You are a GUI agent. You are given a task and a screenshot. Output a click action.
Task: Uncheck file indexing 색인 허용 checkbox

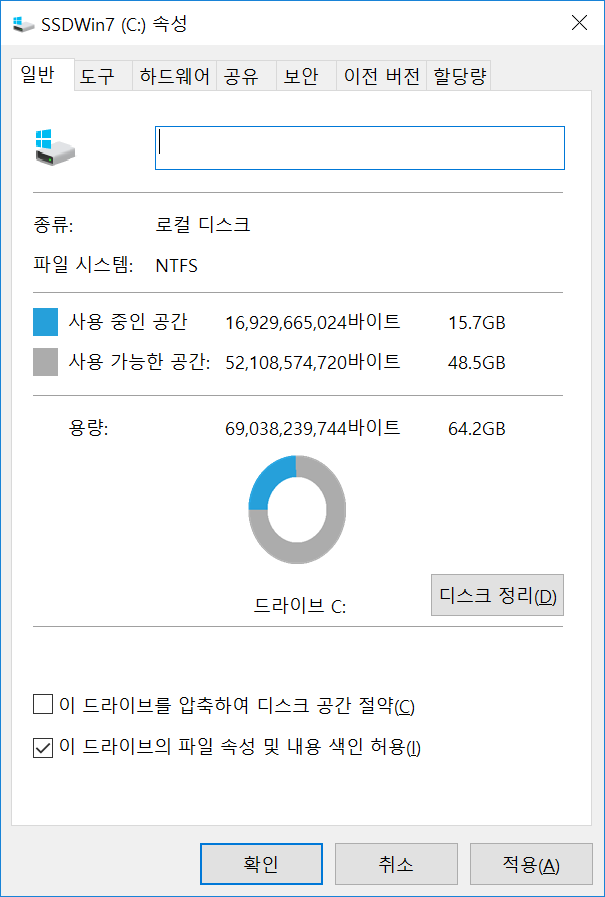tap(43, 747)
